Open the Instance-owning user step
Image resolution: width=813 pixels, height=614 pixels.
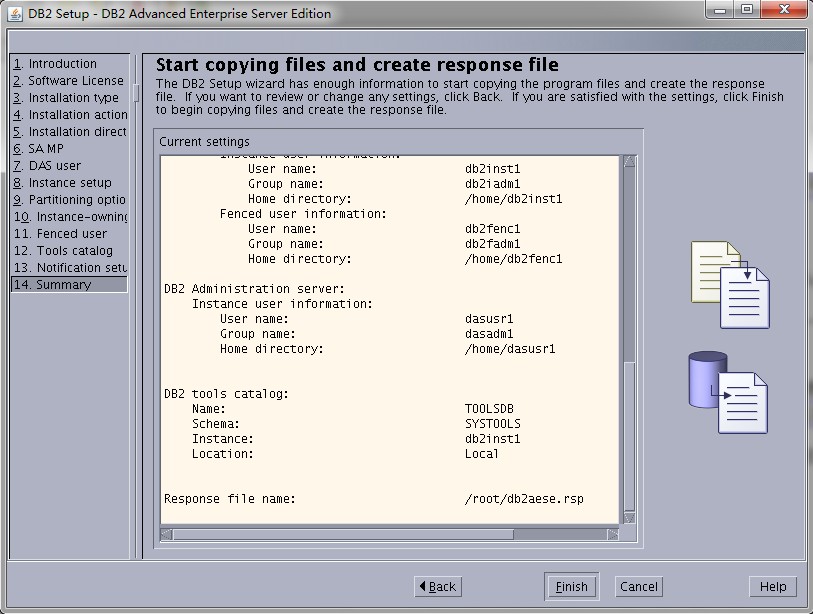(69, 217)
